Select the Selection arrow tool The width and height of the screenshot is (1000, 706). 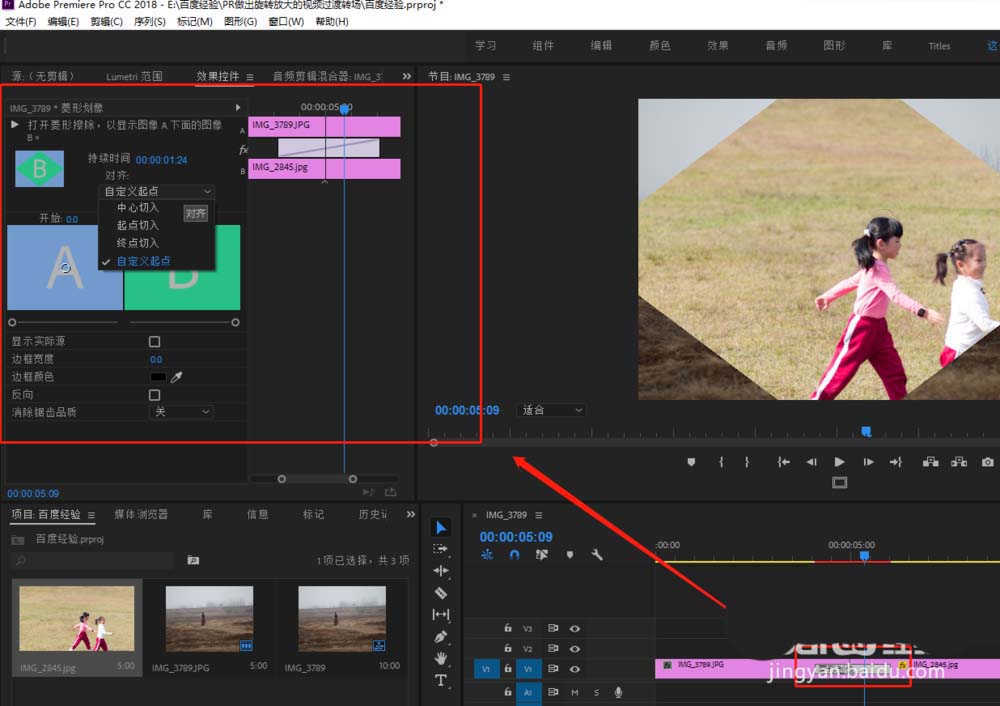point(441,527)
